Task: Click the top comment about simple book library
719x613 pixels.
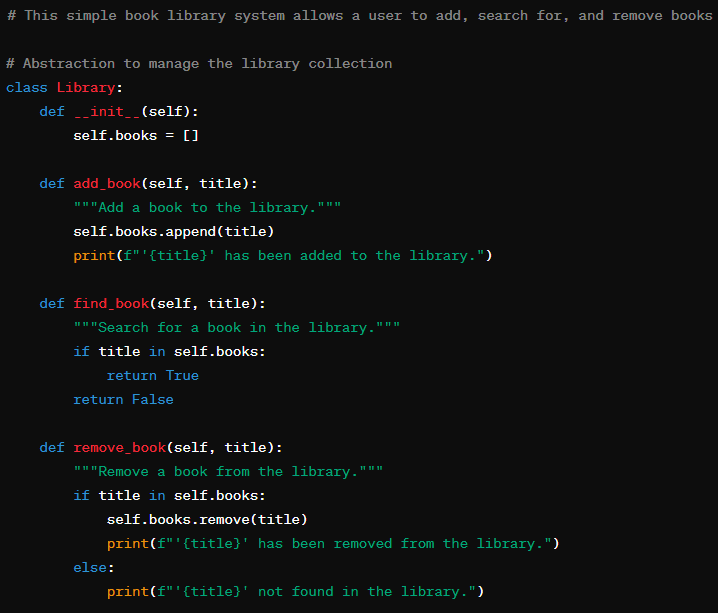Action: (360, 16)
